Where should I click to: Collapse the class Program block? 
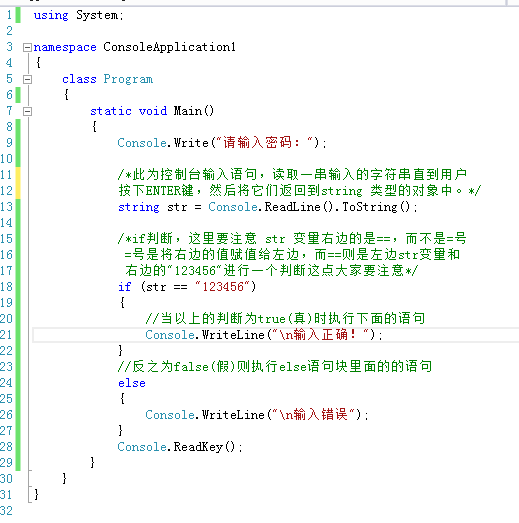[27, 79]
